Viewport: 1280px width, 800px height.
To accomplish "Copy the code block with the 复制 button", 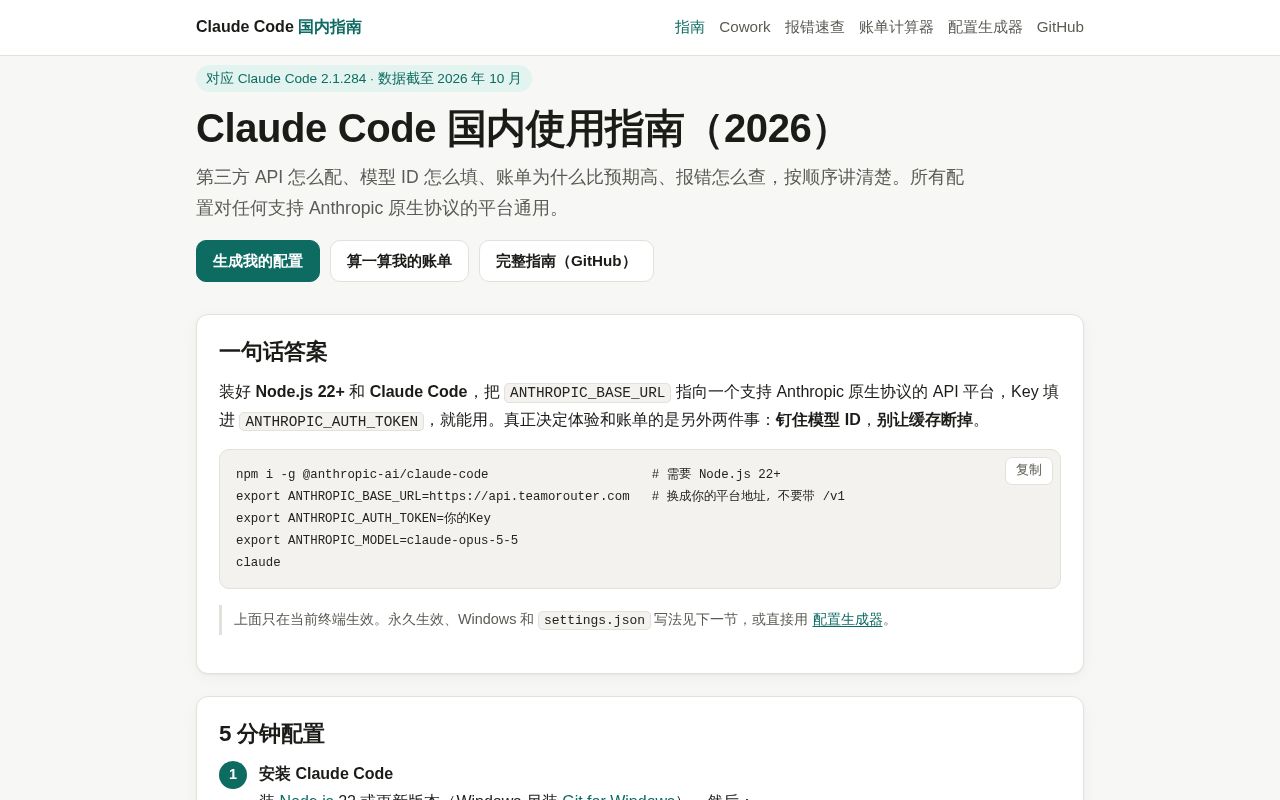I will click(1029, 471).
